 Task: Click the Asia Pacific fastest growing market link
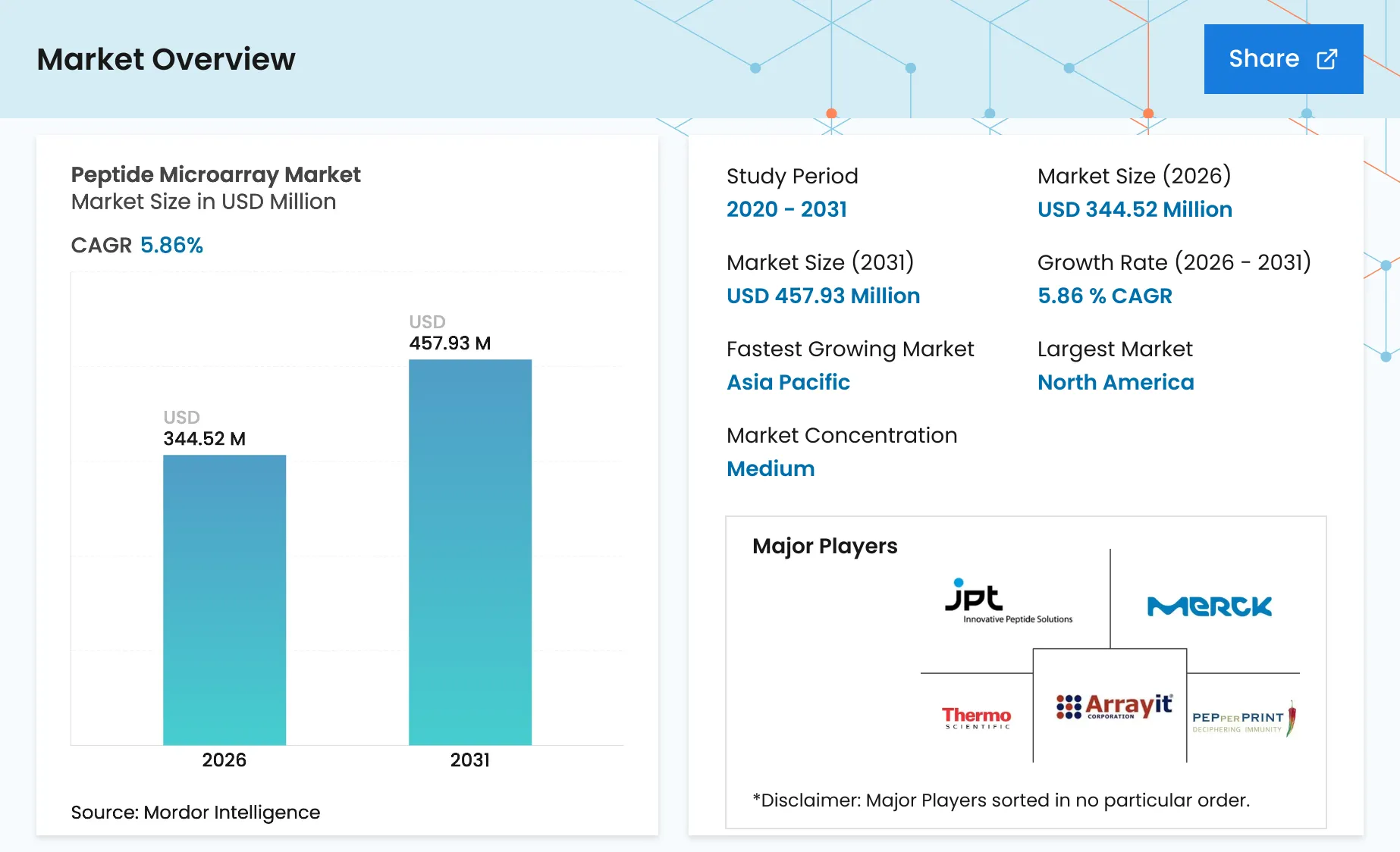click(788, 382)
